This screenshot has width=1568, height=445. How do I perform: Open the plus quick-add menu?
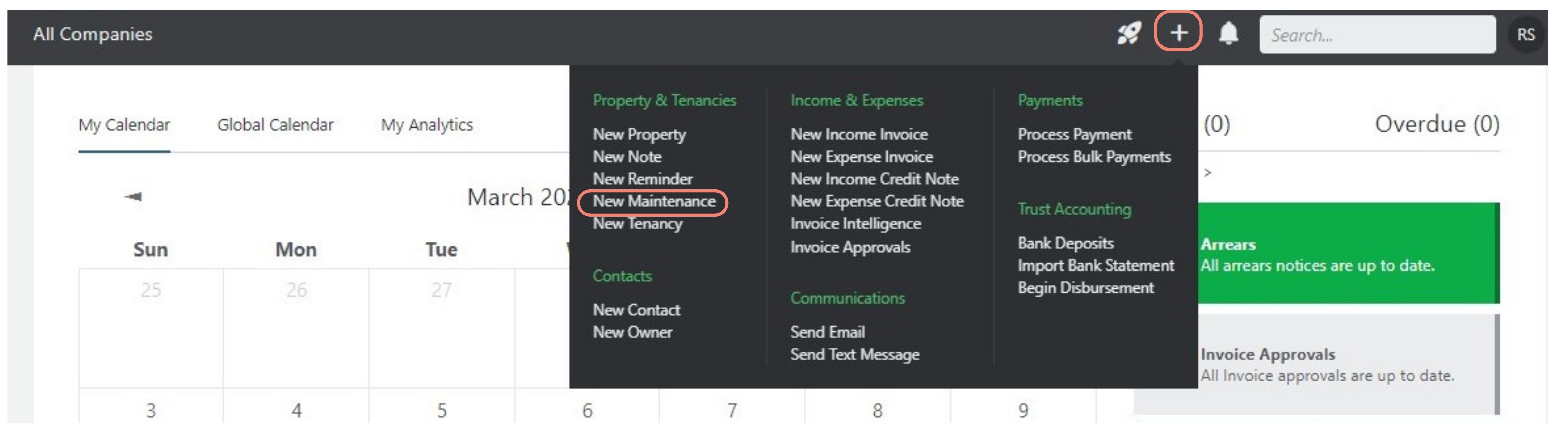tap(1178, 32)
